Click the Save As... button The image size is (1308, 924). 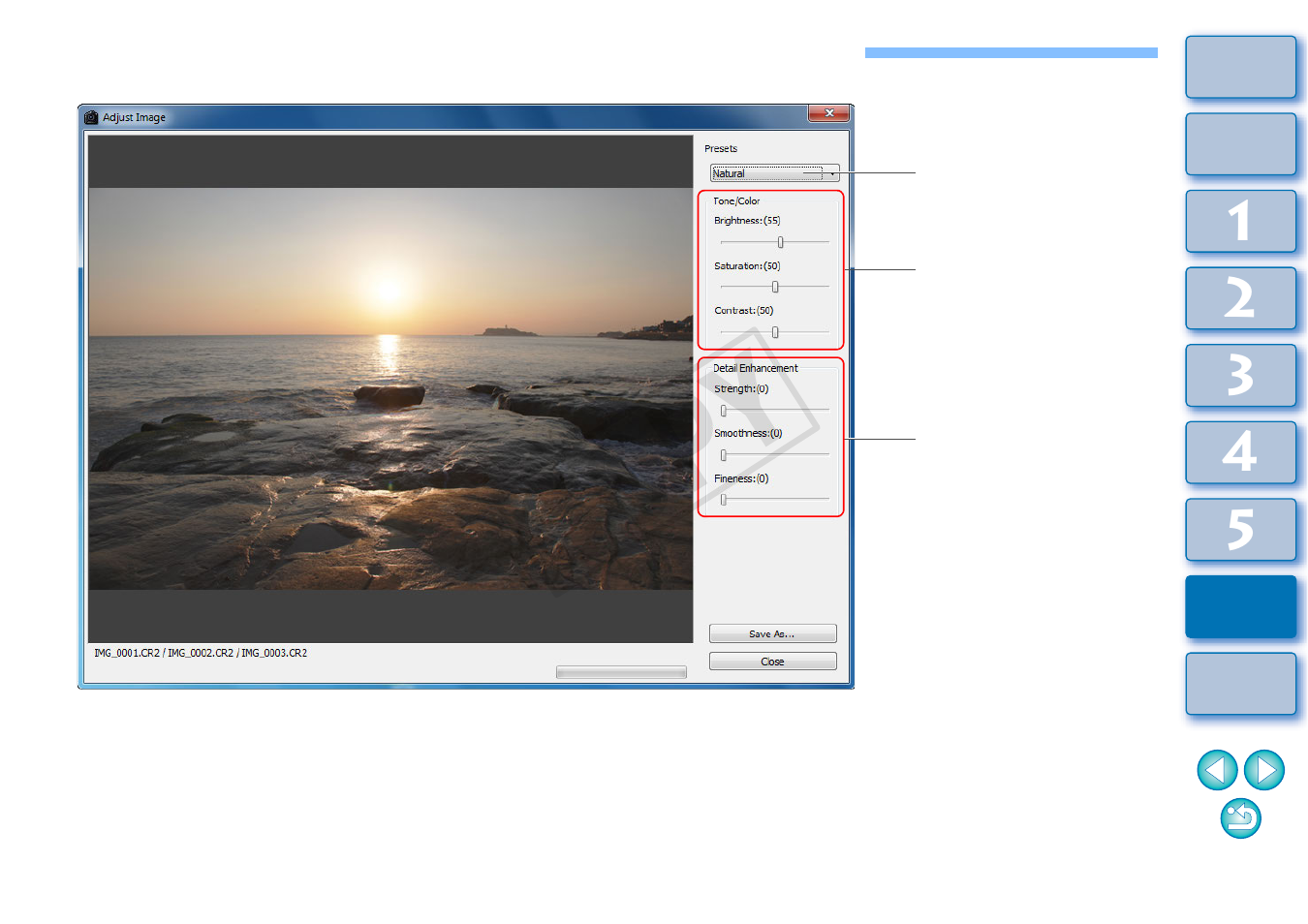[x=772, y=633]
